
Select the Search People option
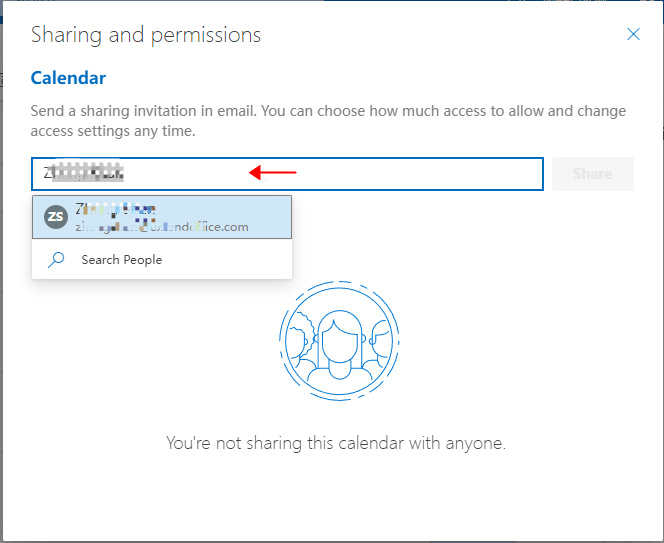(121, 260)
